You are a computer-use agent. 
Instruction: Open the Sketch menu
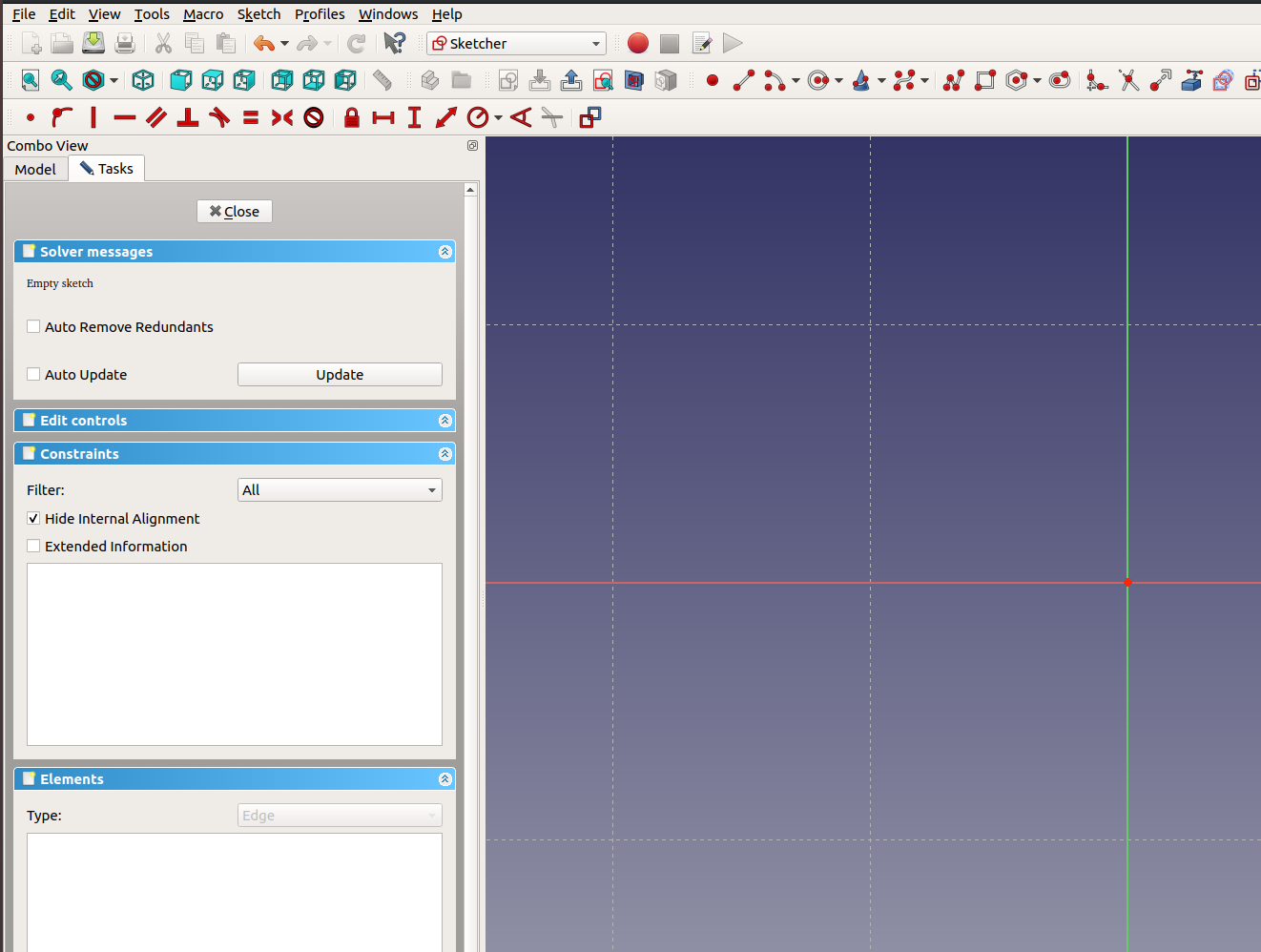click(x=258, y=14)
